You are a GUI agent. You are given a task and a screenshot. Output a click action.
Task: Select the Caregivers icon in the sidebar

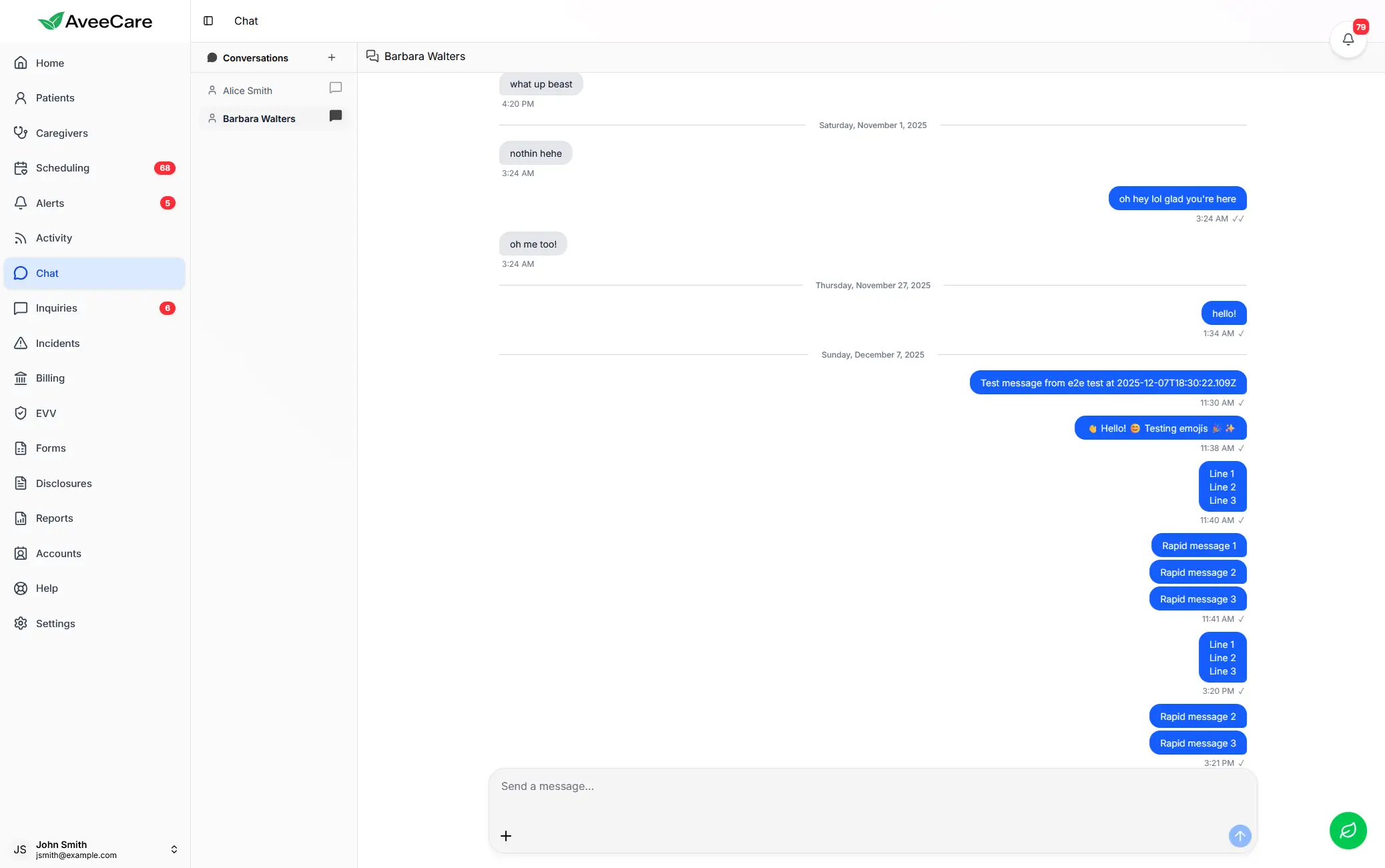click(x=21, y=133)
